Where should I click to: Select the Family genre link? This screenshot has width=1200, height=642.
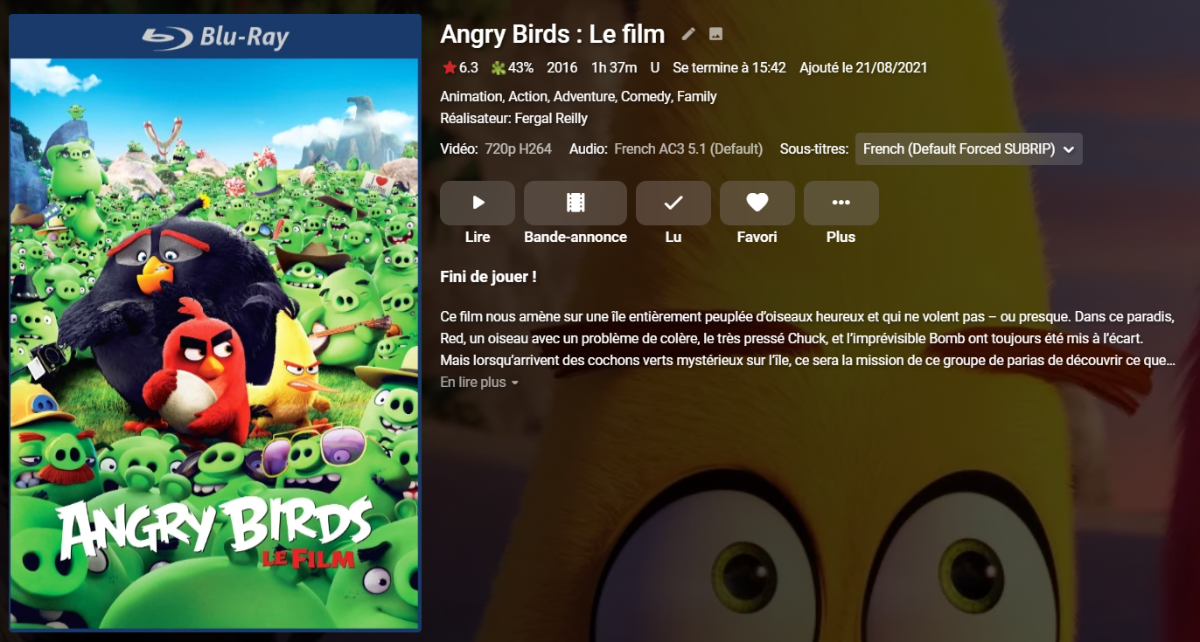tap(697, 97)
